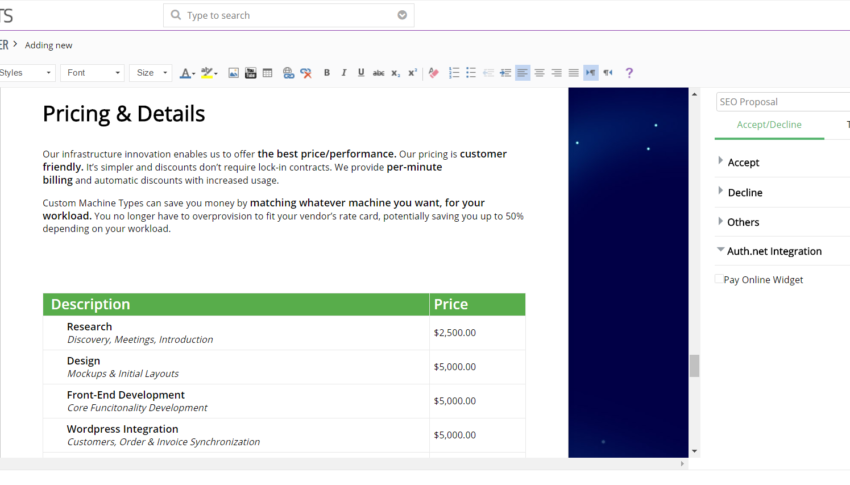Open the highlight background color picker
The height and width of the screenshot is (485, 850).
(209, 73)
